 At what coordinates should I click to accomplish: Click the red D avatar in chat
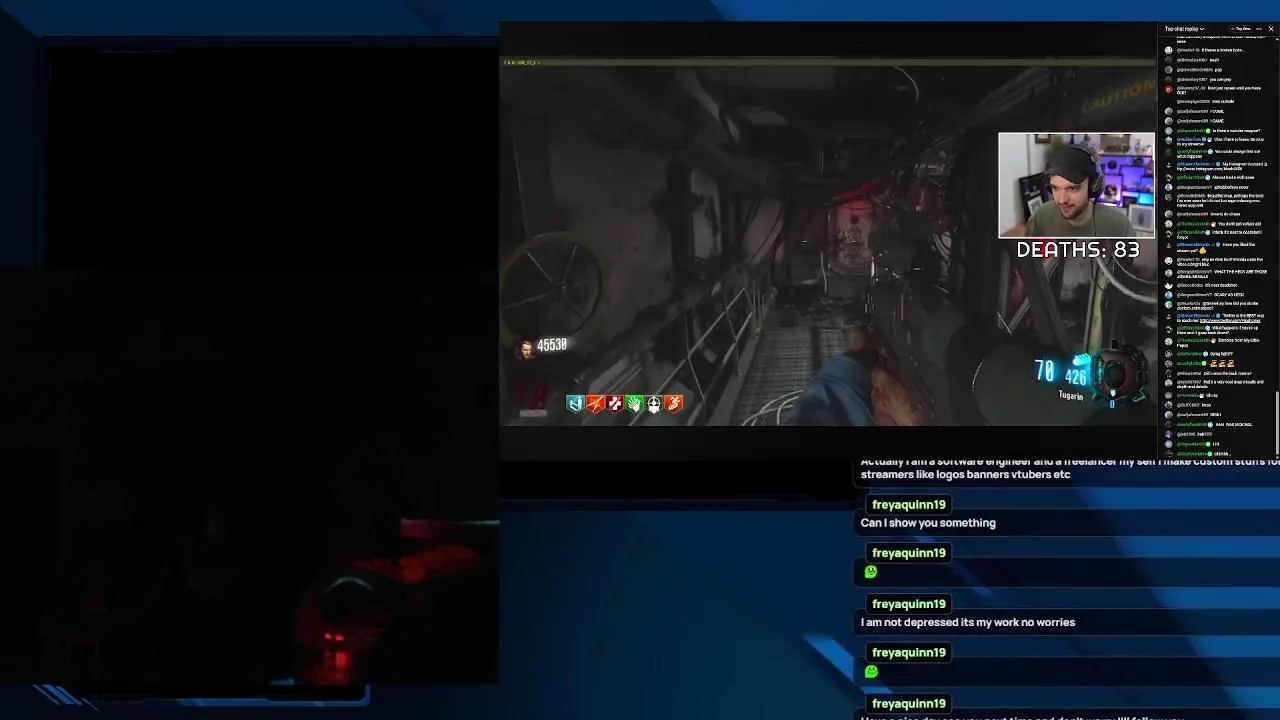(x=1168, y=89)
